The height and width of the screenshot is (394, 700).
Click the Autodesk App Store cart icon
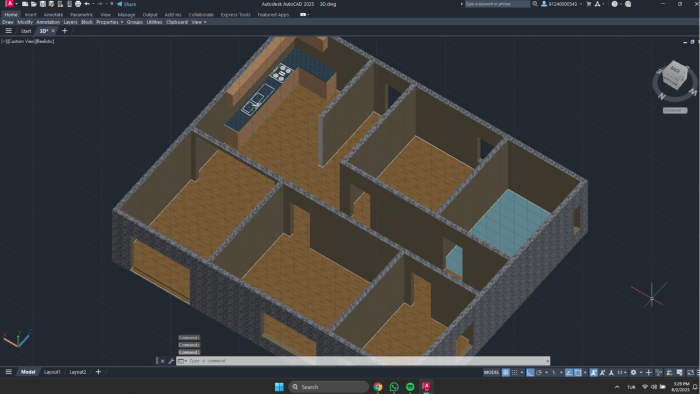click(x=588, y=4)
